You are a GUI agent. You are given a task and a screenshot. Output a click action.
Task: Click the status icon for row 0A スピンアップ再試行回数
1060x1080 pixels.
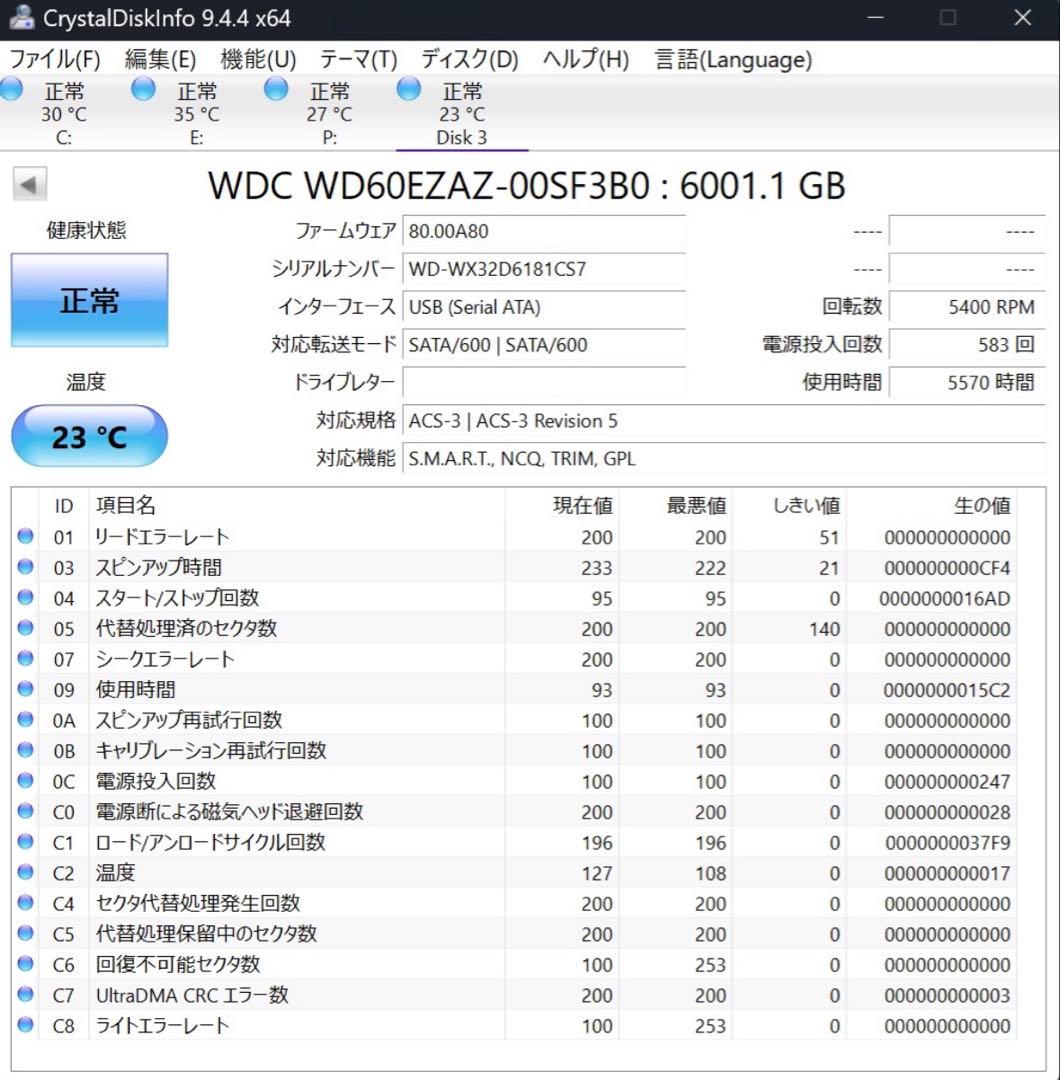(x=25, y=719)
